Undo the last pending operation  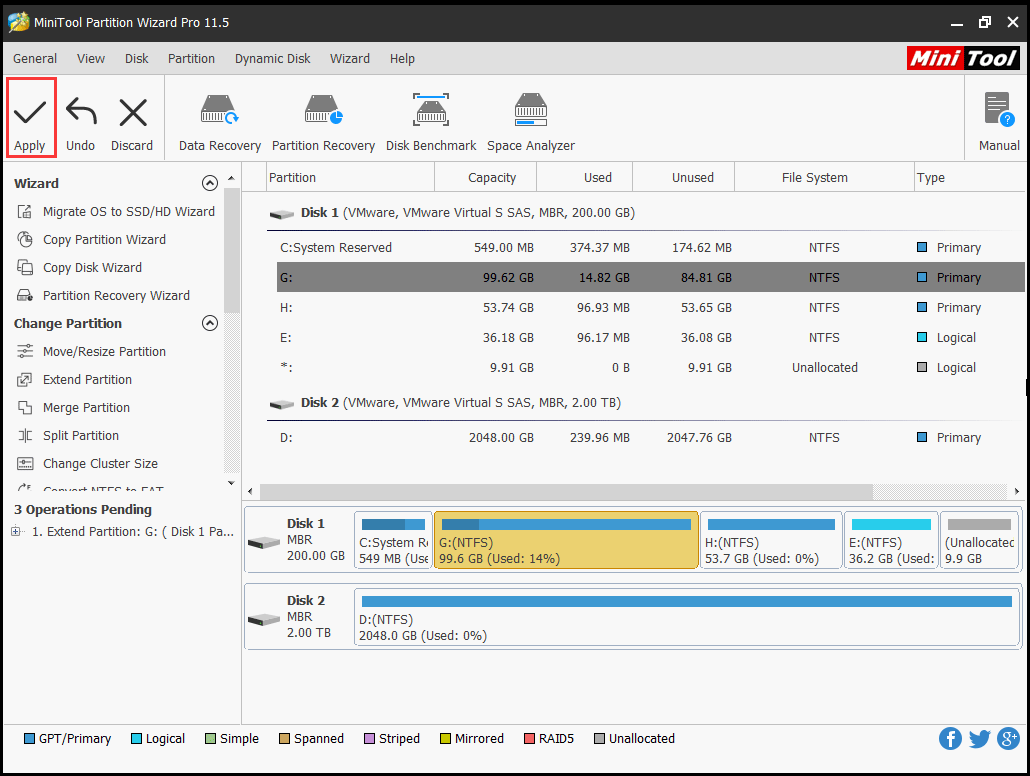pyautogui.click(x=80, y=112)
